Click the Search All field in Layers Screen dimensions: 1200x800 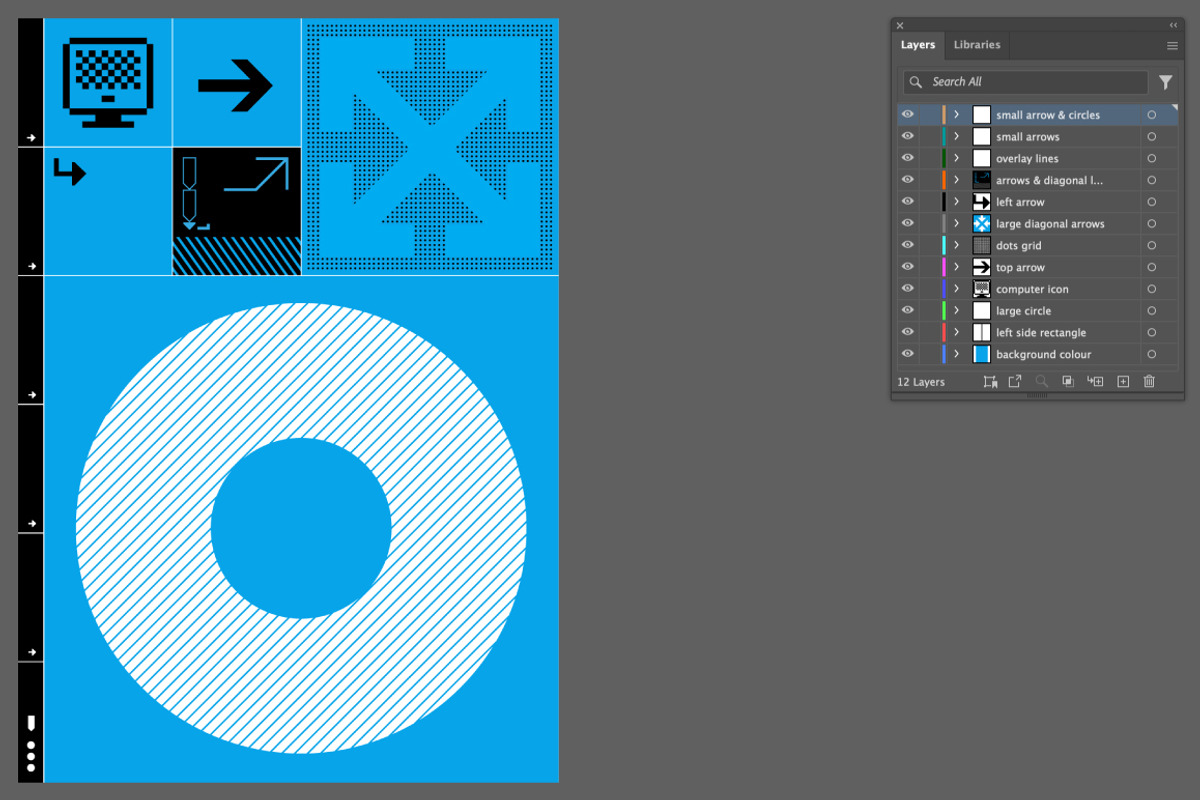tap(1025, 82)
